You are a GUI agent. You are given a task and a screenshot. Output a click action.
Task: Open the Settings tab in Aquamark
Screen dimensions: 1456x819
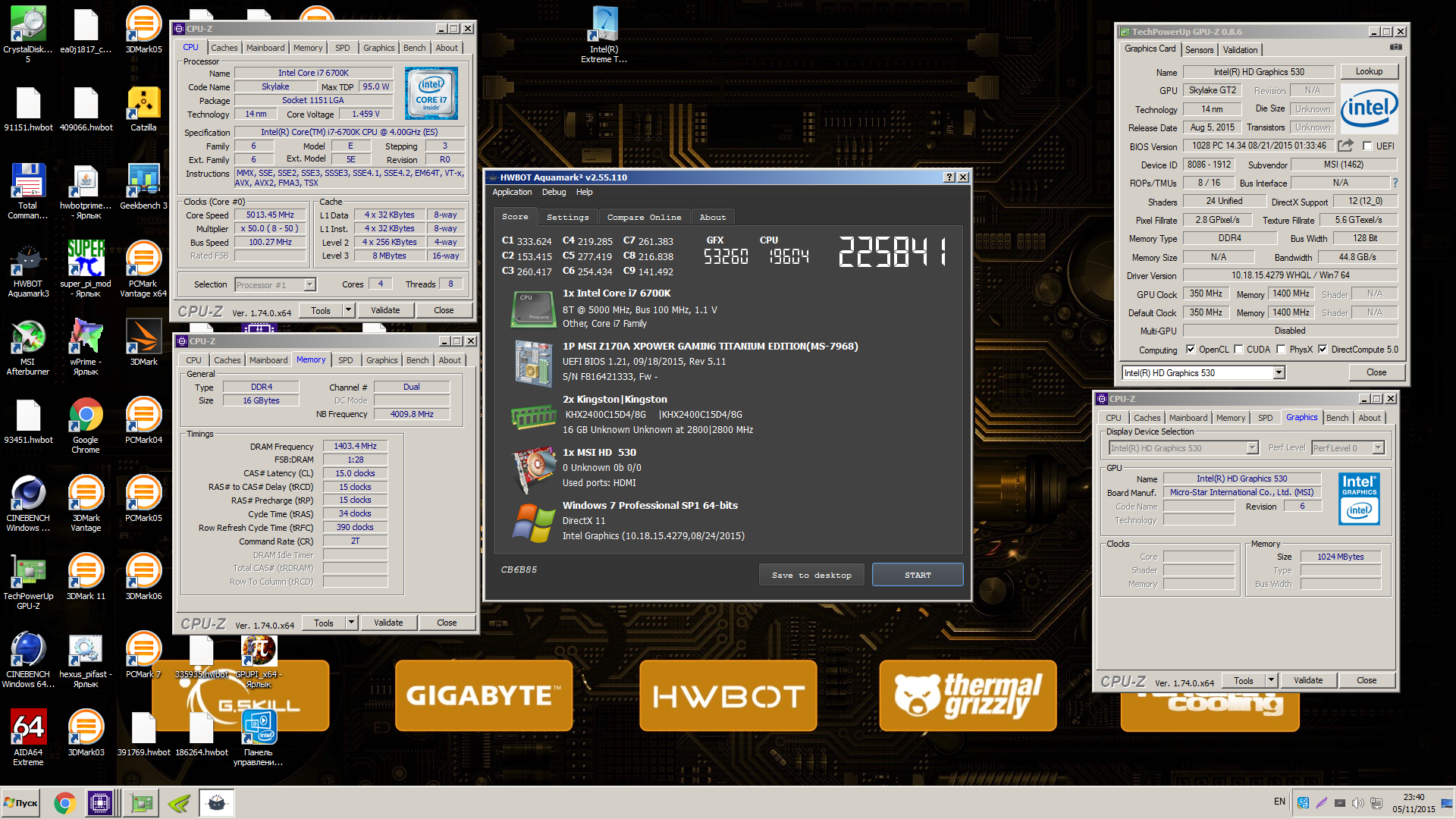567,217
